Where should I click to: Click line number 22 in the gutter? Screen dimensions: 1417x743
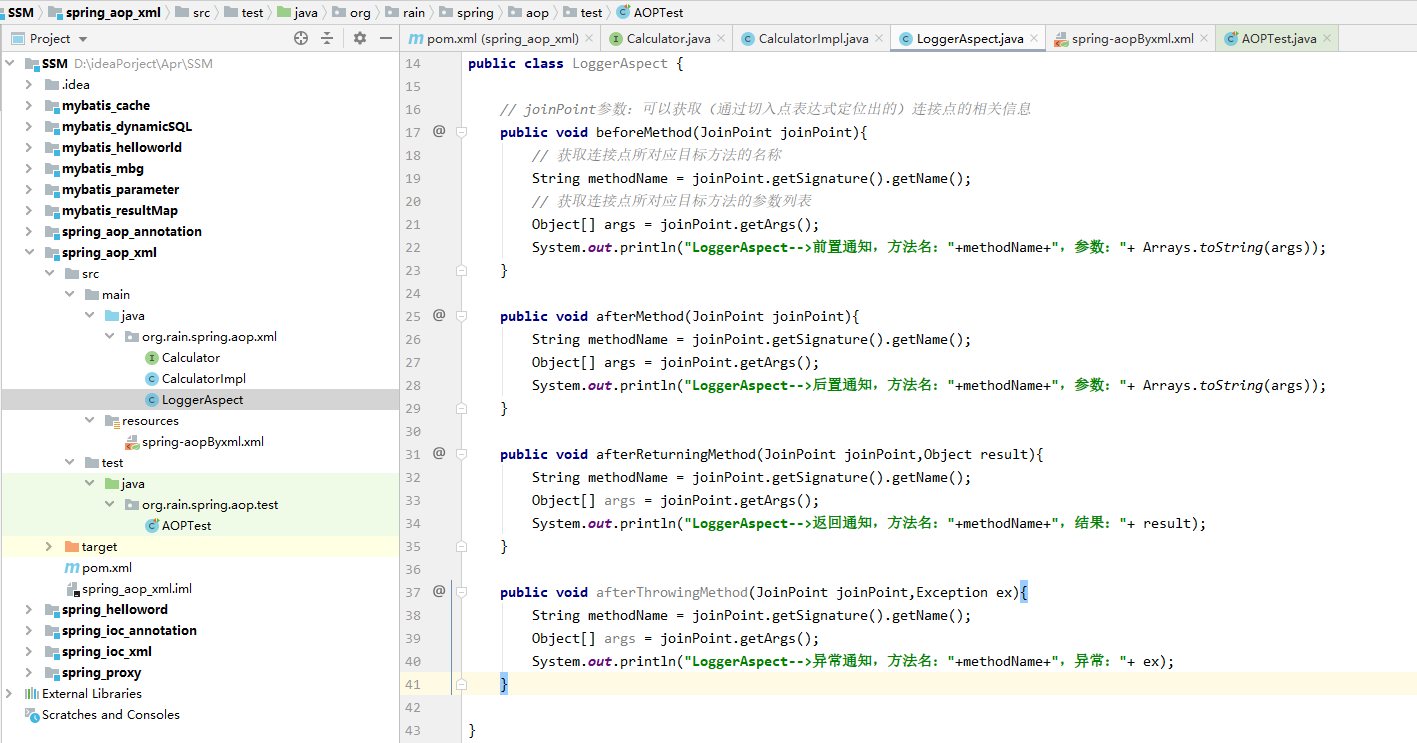414,247
